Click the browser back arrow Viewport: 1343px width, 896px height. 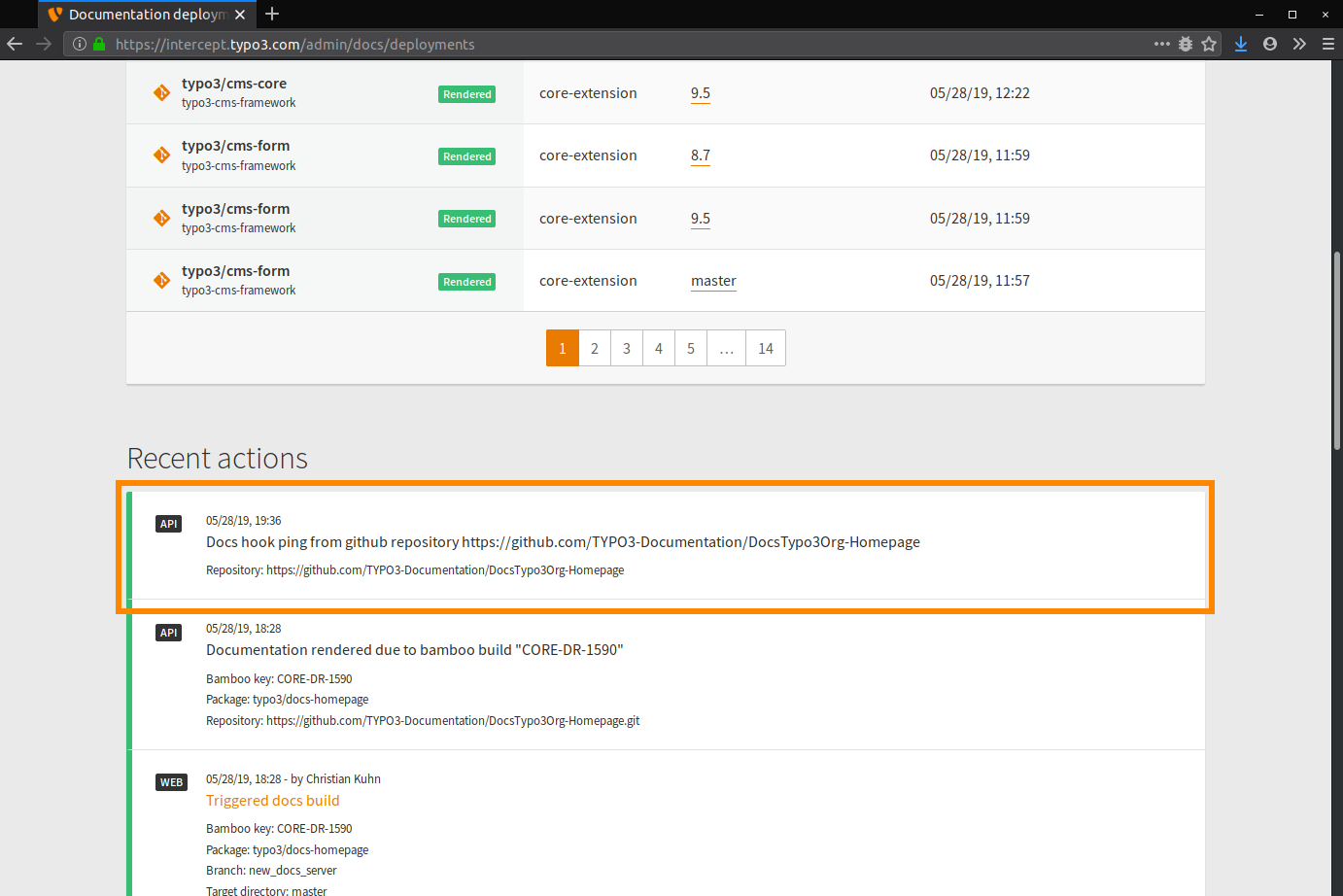(15, 44)
